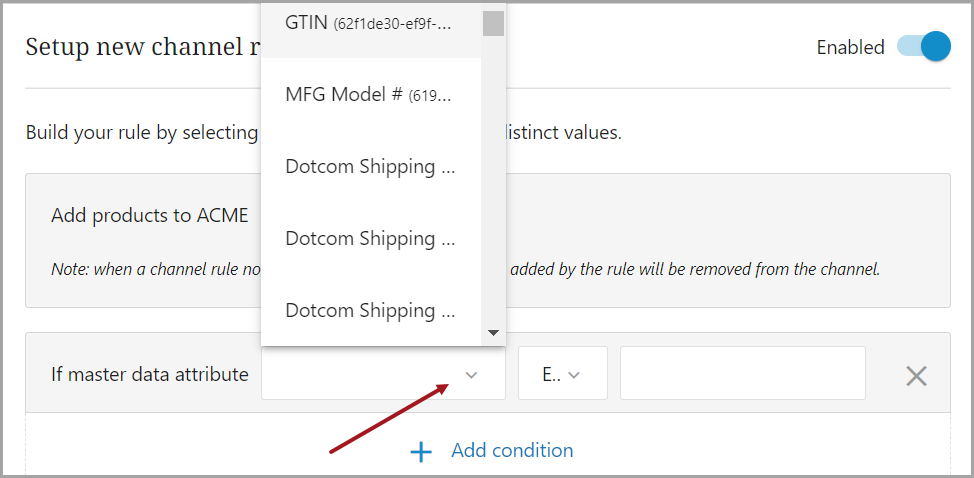Click the "If master data attribute" label
The width and height of the screenshot is (974, 478).
coord(150,375)
